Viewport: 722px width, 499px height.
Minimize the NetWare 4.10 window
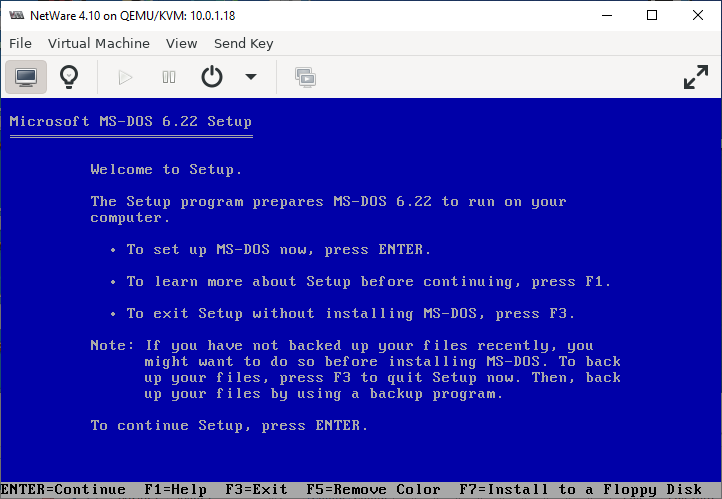607,16
